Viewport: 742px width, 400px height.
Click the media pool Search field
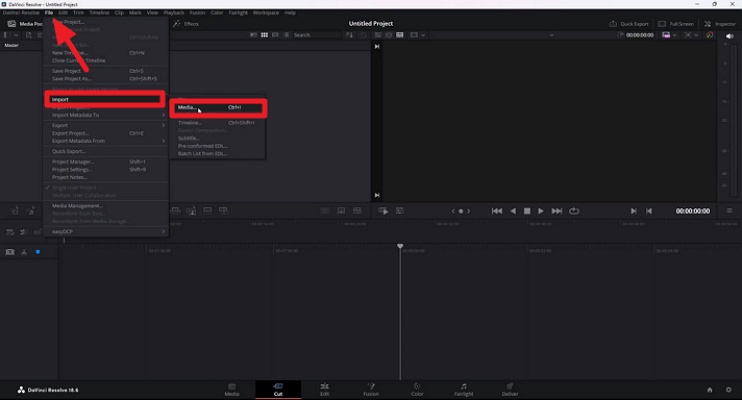click(316, 35)
